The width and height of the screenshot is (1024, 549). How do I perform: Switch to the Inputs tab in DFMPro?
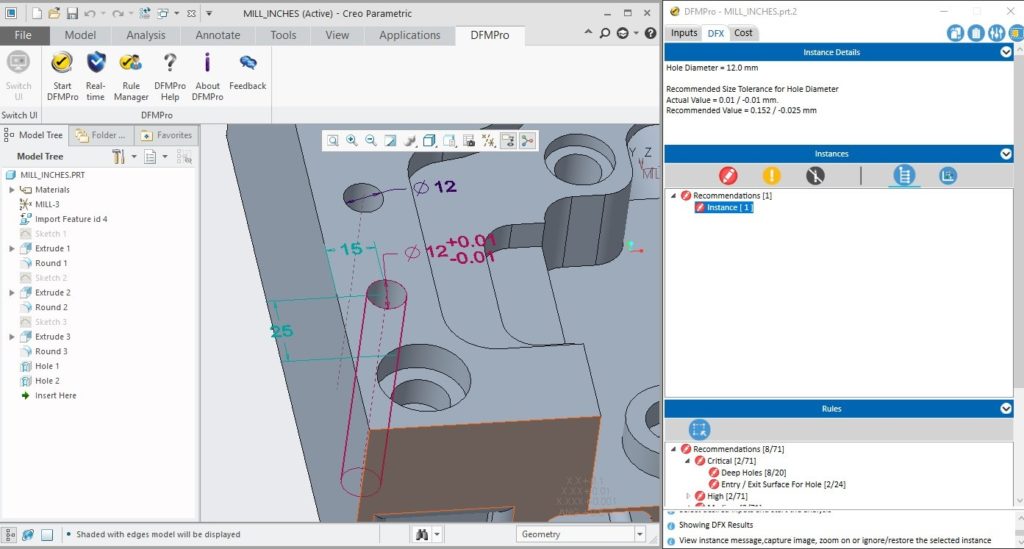(x=684, y=33)
